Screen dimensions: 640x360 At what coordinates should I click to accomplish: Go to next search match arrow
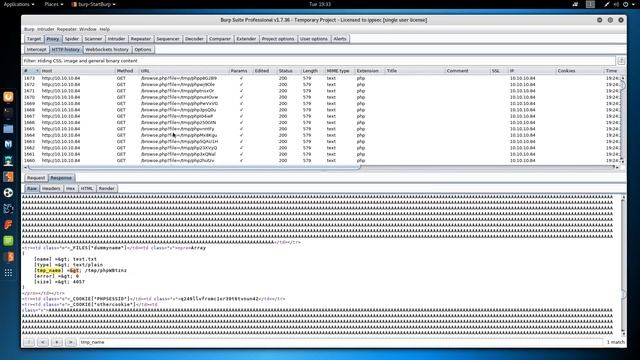pyautogui.click(x=71, y=342)
